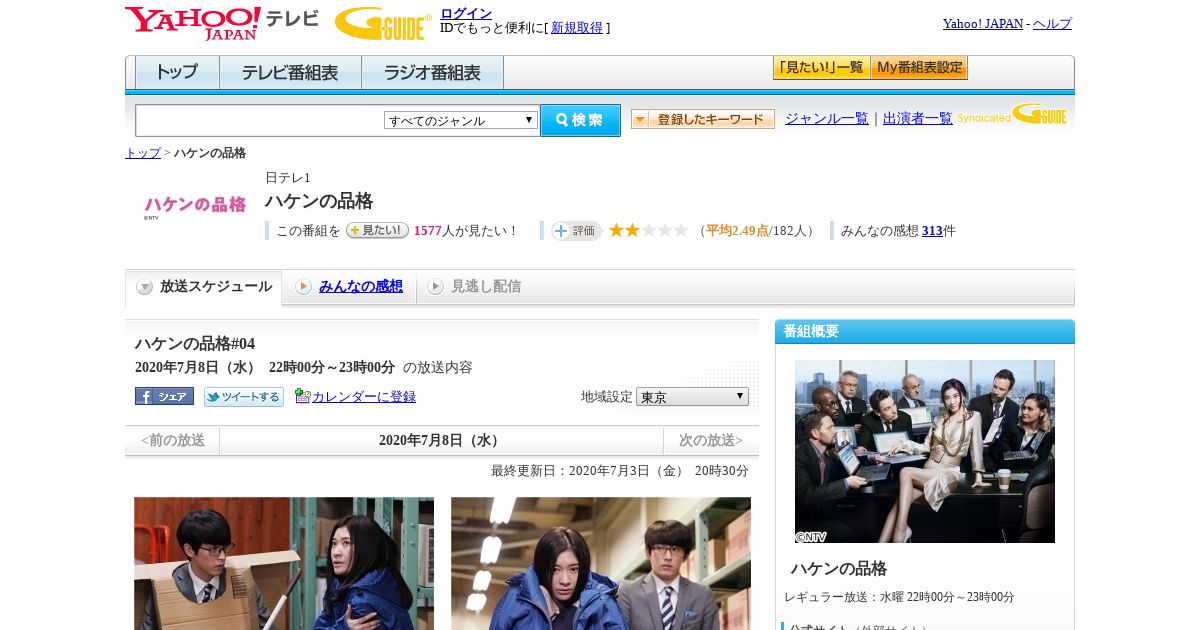The height and width of the screenshot is (630, 1200).
Task: Go to <前の放送 previous broadcast
Action: [173, 440]
